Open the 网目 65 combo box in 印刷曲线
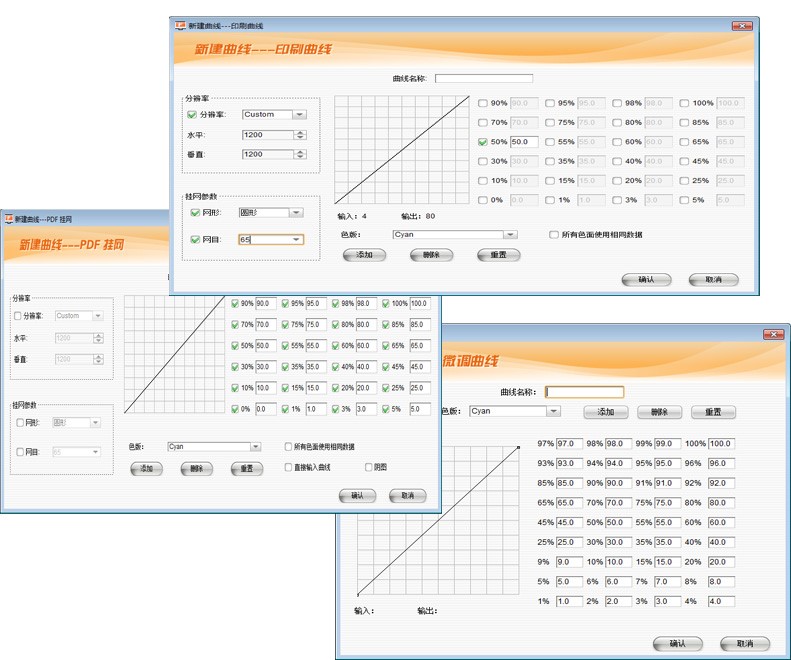The image size is (791, 660). pyautogui.click(x=295, y=240)
